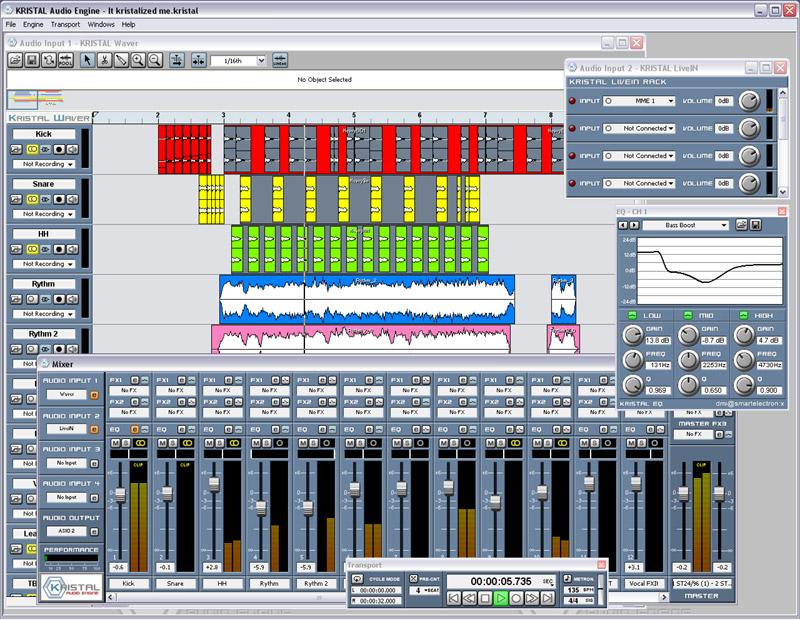Select the pen drawing tool in the toolbar
The width and height of the screenshot is (800, 620).
tap(121, 60)
